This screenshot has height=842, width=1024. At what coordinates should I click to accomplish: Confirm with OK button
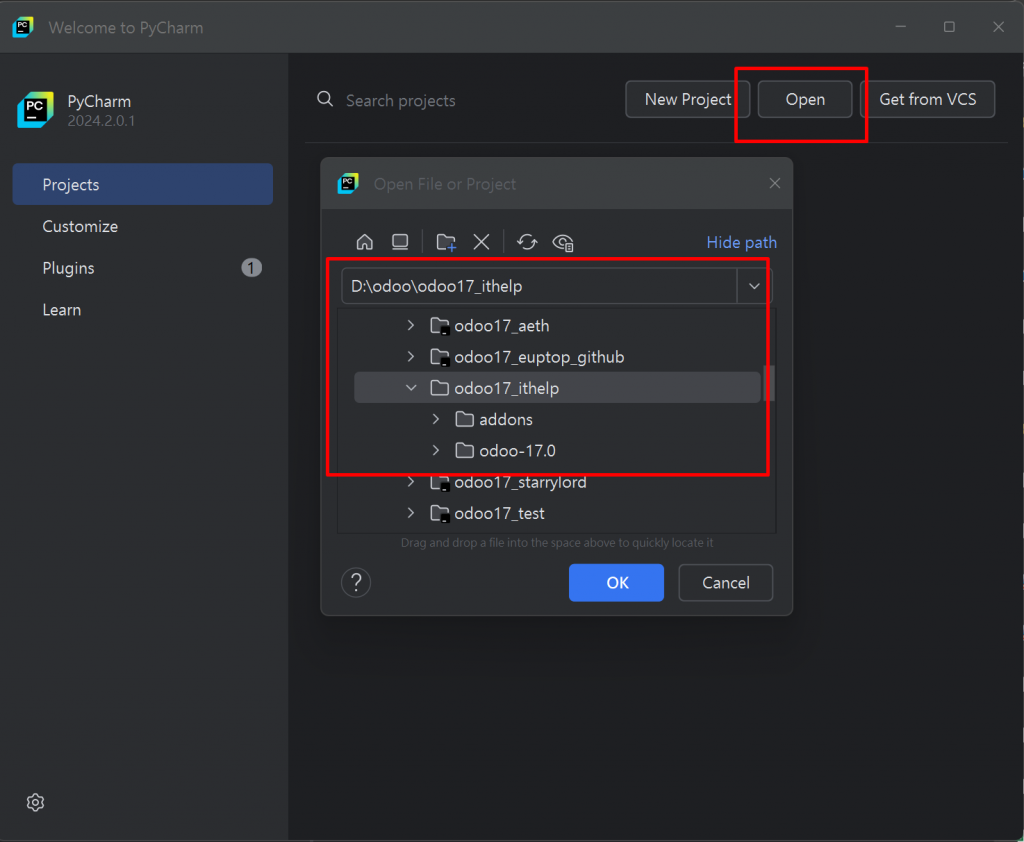(616, 582)
